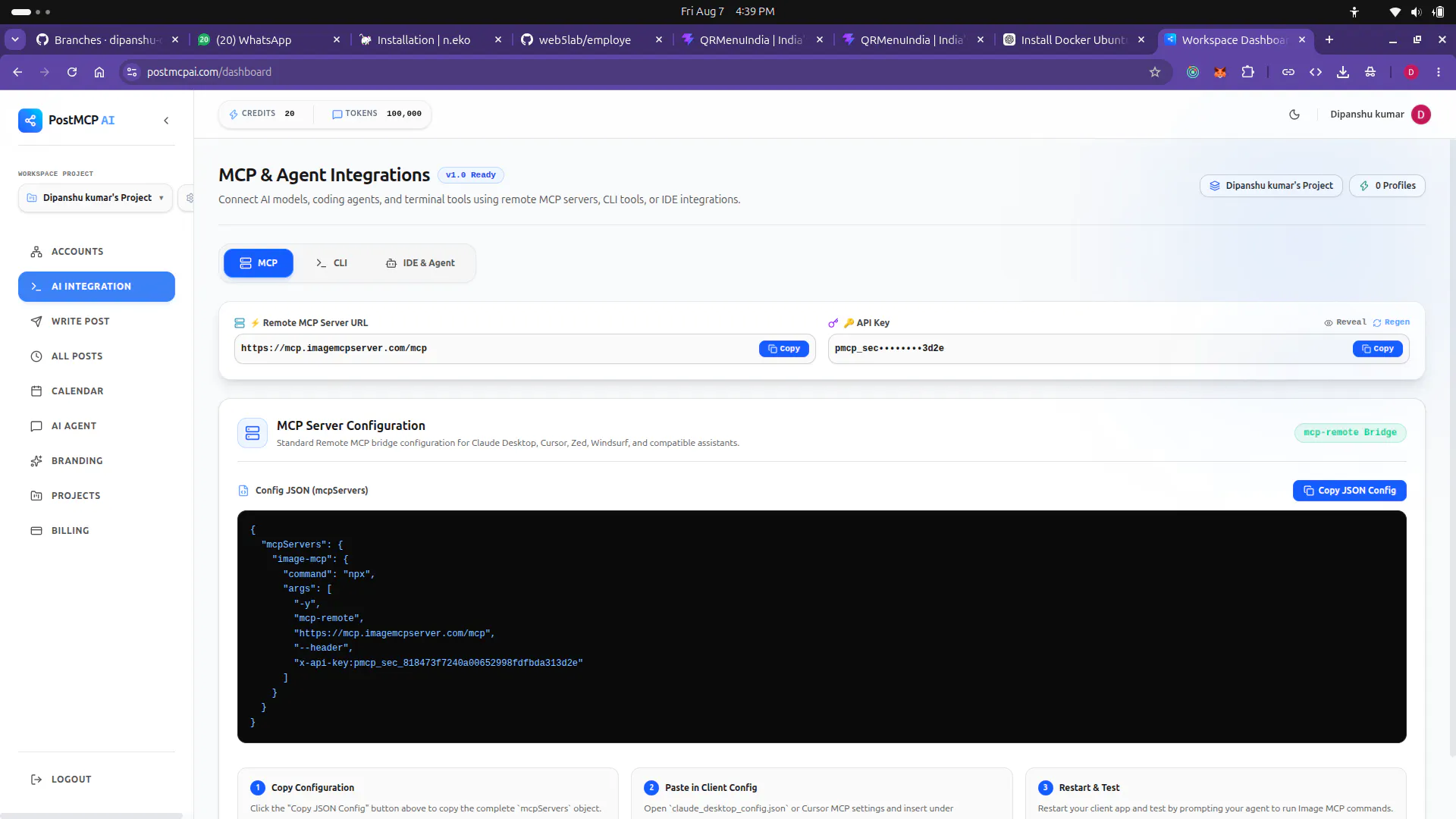Click the Wi-Fi network icon
The width and height of the screenshot is (1456, 819).
point(1395,12)
